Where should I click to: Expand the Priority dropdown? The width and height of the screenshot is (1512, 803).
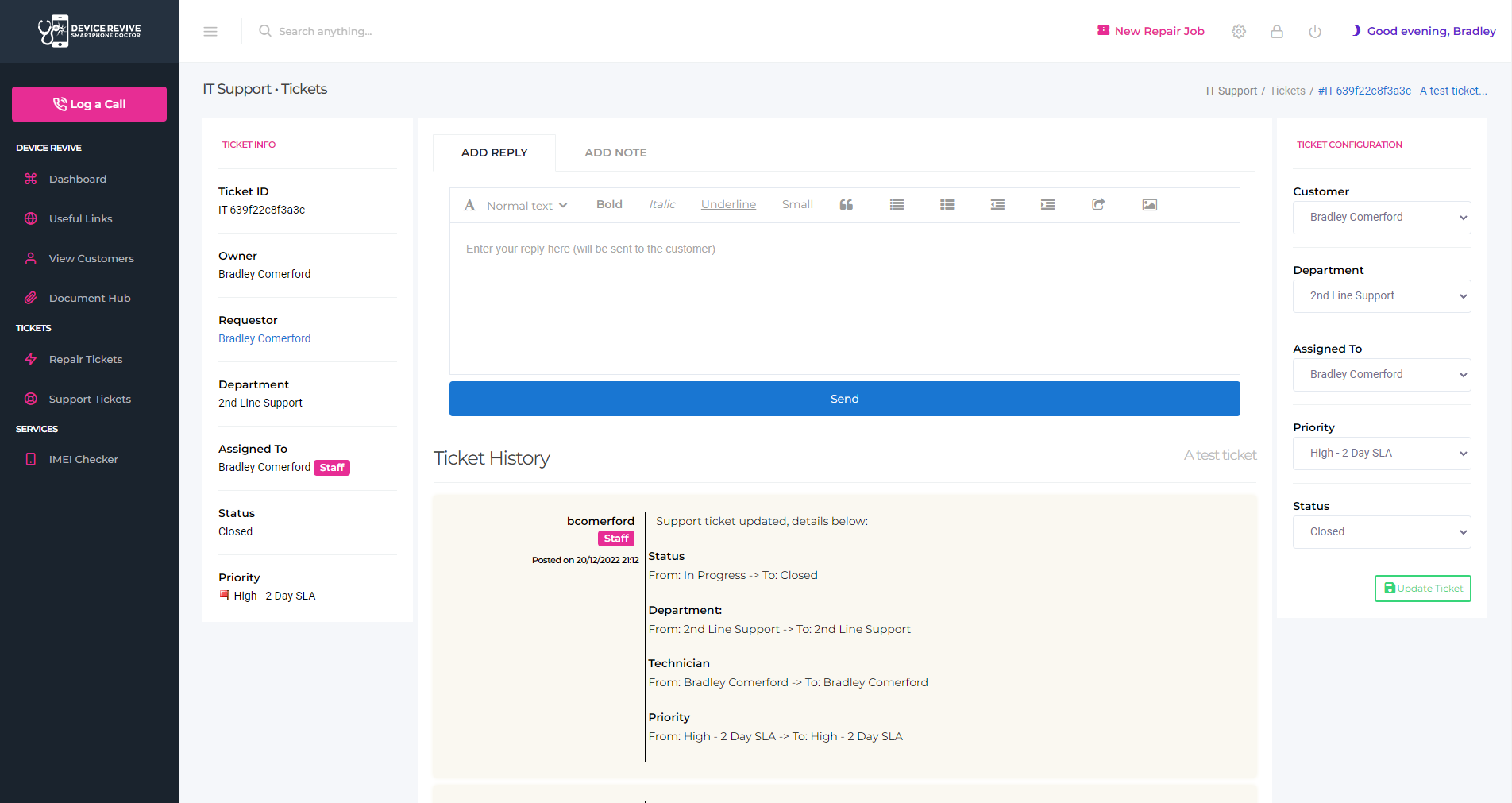1381,454
